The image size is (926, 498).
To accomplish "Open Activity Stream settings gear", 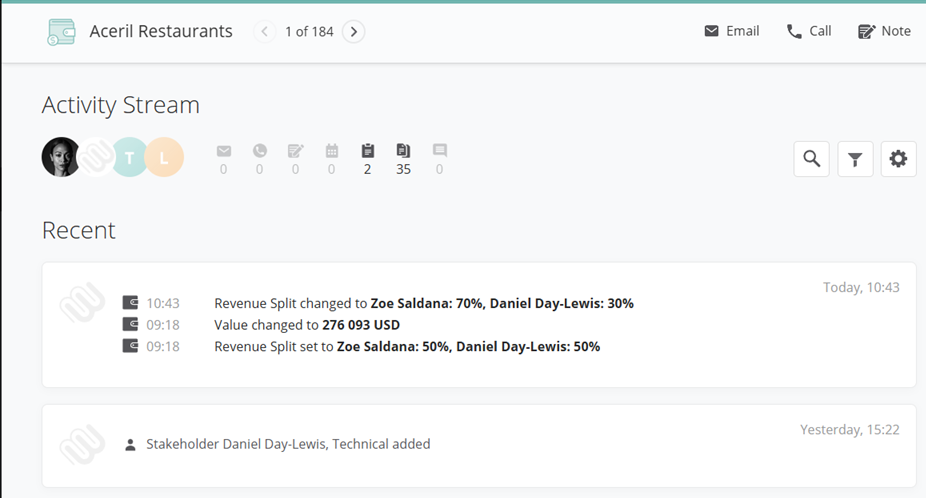I will pos(898,159).
